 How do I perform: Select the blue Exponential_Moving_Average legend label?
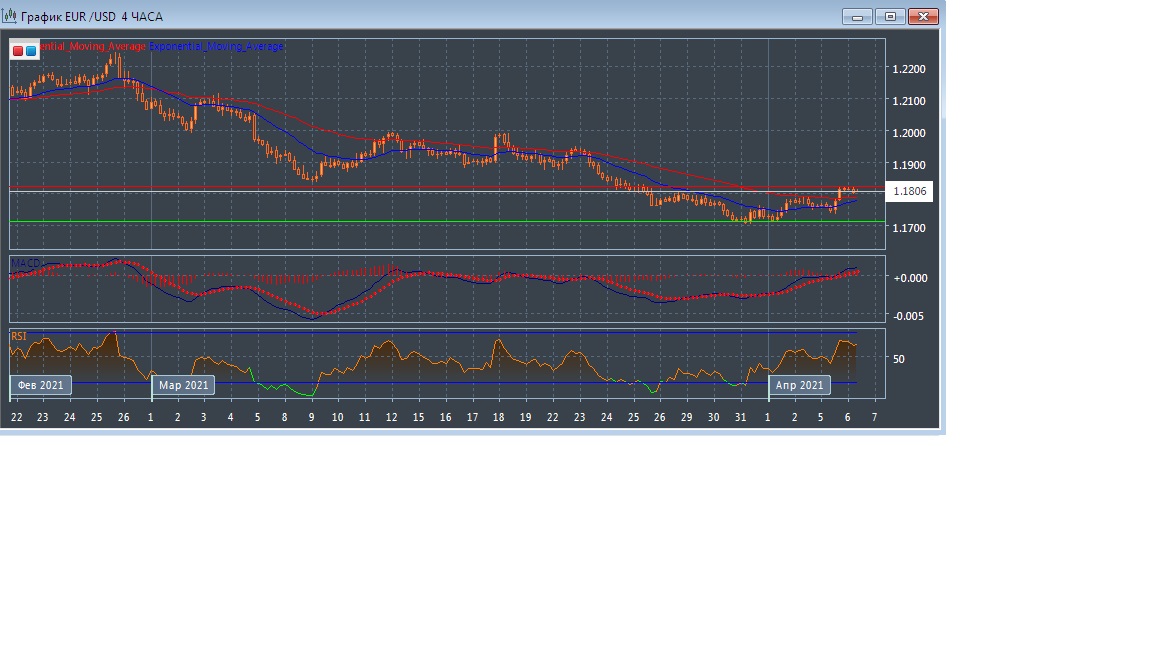[216, 47]
